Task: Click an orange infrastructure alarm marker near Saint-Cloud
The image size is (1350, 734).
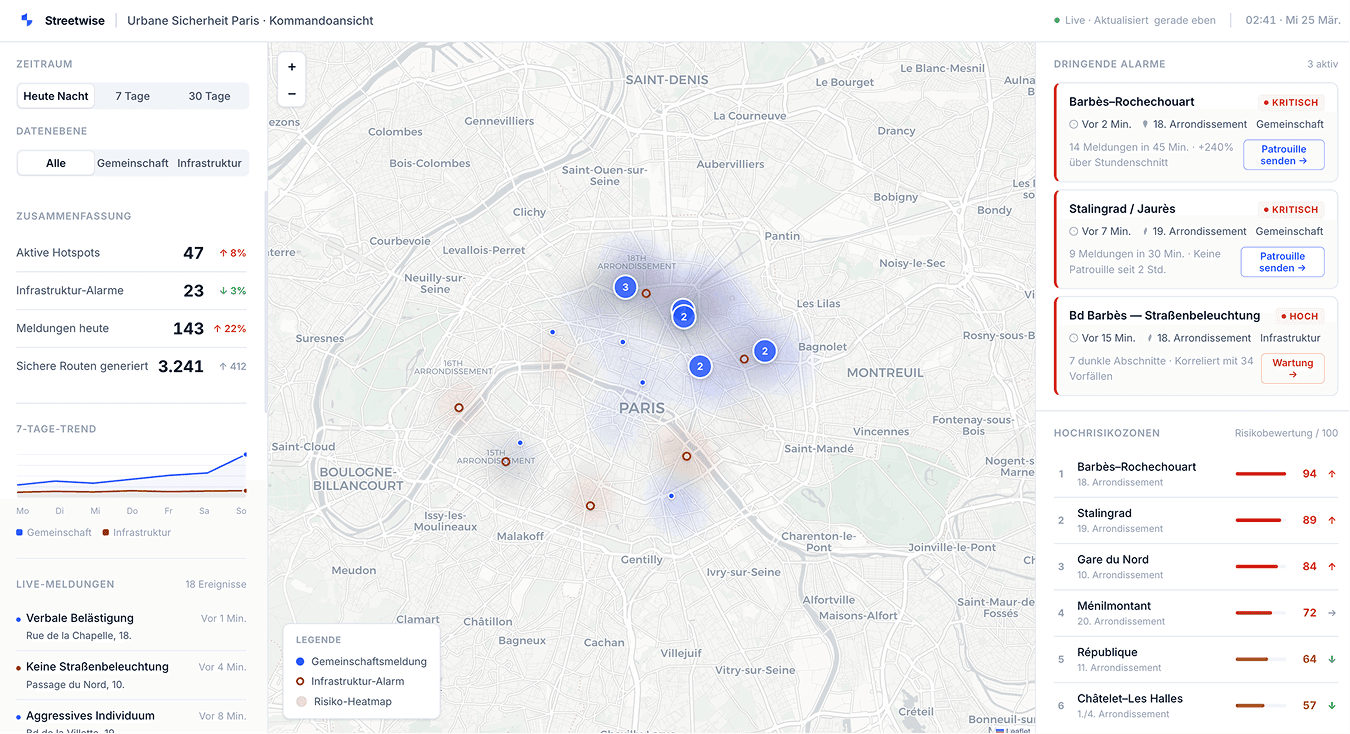Action: pos(459,407)
